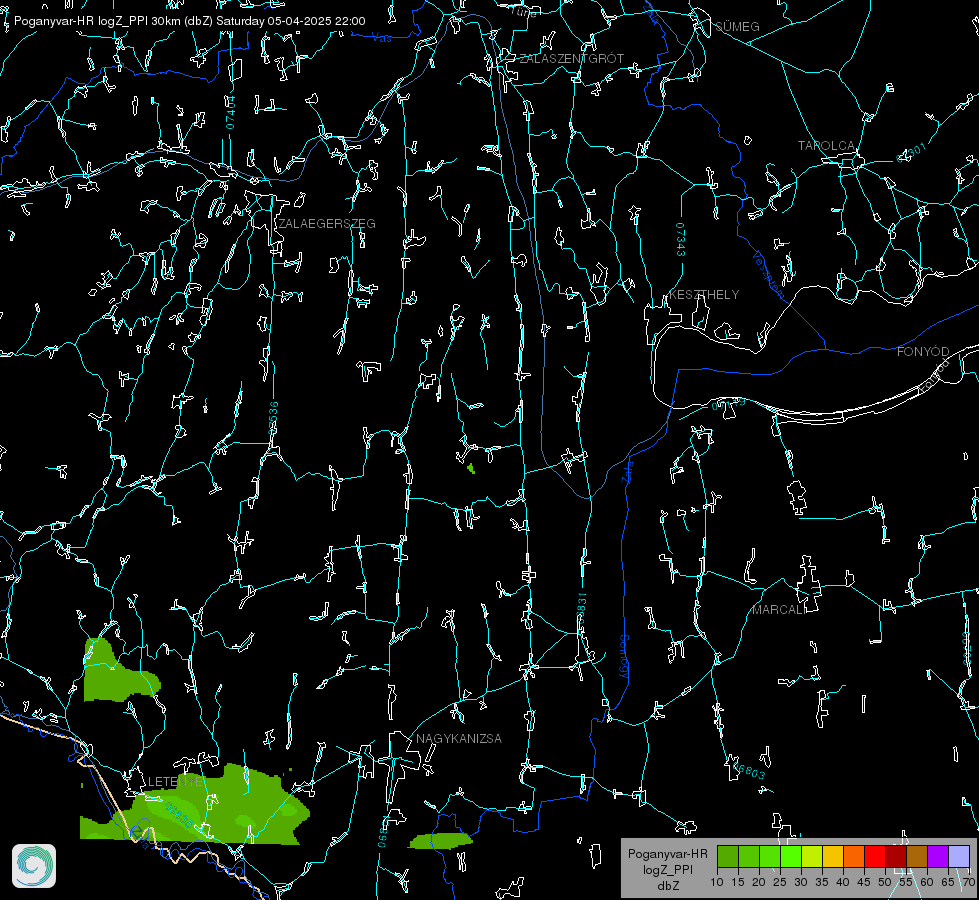Click the TAPOLCA city label

pos(826,146)
